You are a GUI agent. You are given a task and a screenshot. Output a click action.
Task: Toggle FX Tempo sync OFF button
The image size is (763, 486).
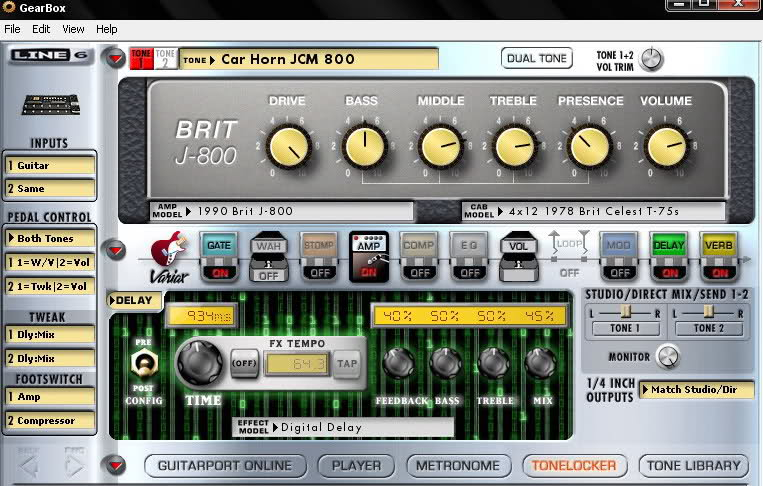(x=244, y=363)
